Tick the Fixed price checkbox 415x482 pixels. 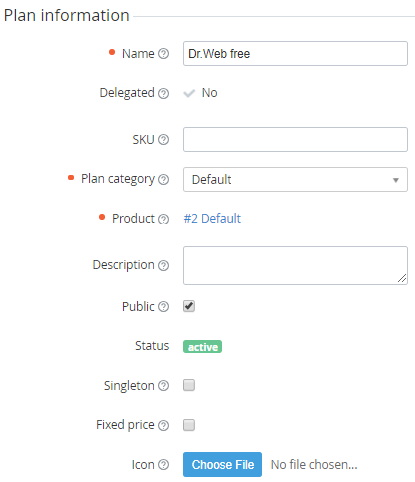point(189,425)
